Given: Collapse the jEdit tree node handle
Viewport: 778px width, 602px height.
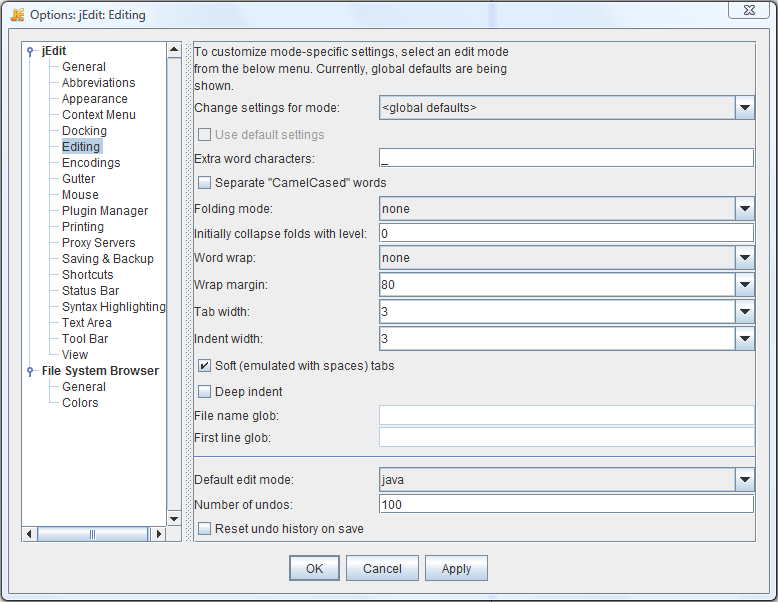Looking at the screenshot, I should click(30, 51).
